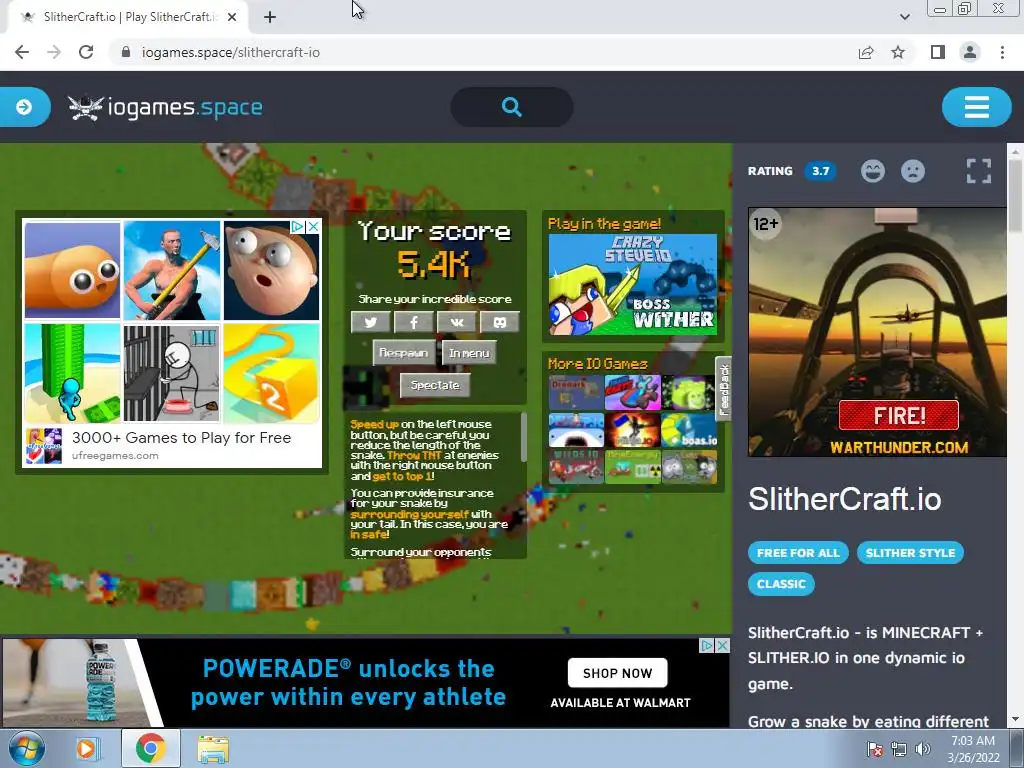
Task: Click the network tray icon
Action: pos(899,749)
